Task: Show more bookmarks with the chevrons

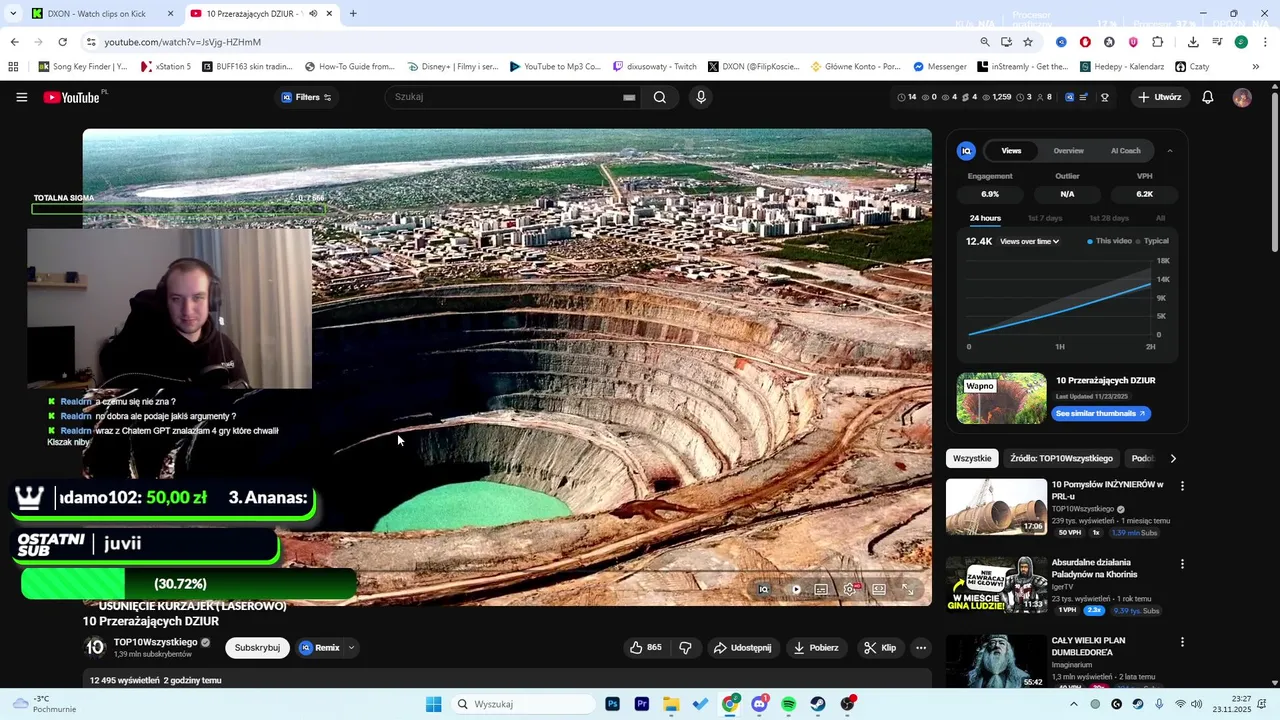Action: click(x=1255, y=67)
